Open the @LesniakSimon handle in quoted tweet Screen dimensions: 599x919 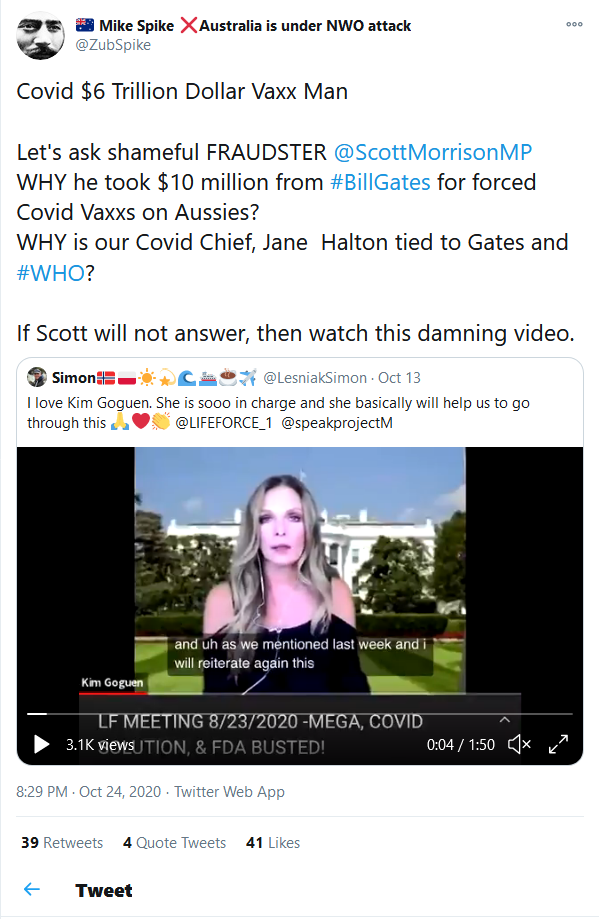coord(315,378)
